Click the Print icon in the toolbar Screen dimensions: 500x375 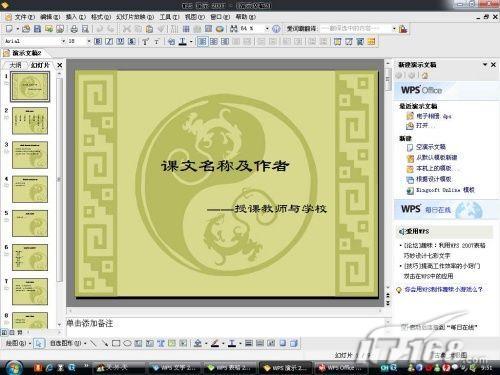click(x=74, y=29)
